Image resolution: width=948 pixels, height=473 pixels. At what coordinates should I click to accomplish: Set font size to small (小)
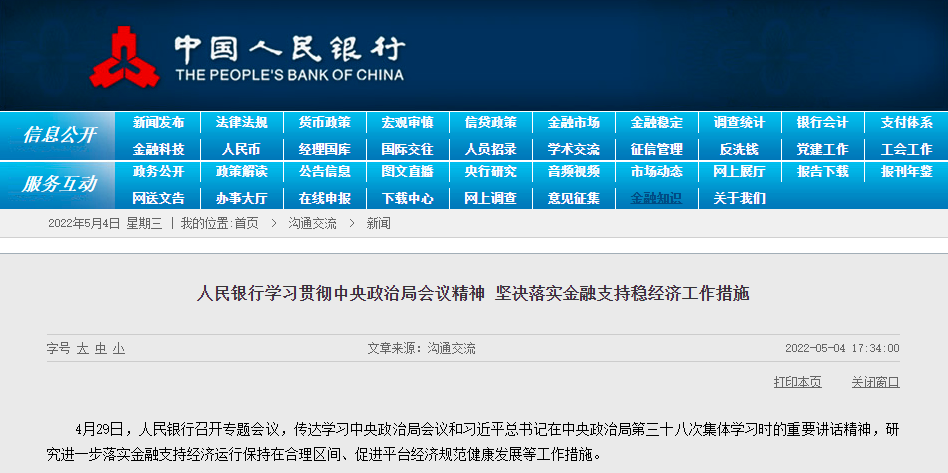pyautogui.click(x=118, y=349)
